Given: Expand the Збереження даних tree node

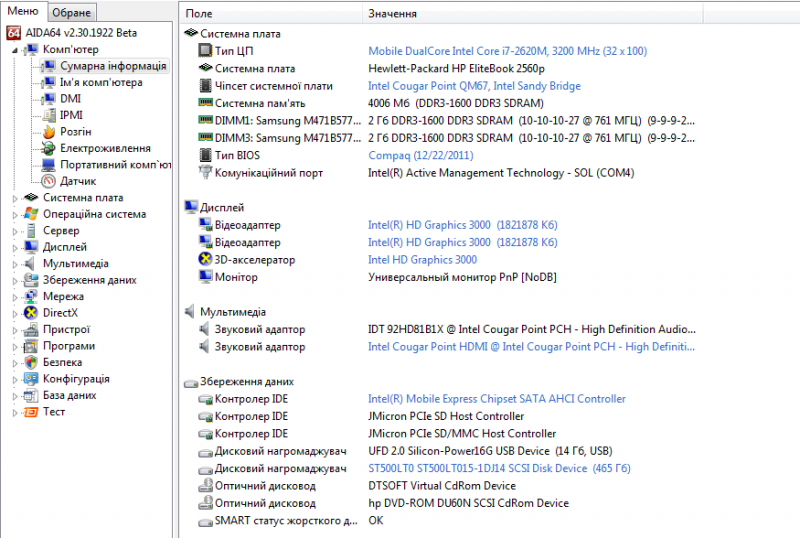Looking at the screenshot, I should click(x=14, y=280).
